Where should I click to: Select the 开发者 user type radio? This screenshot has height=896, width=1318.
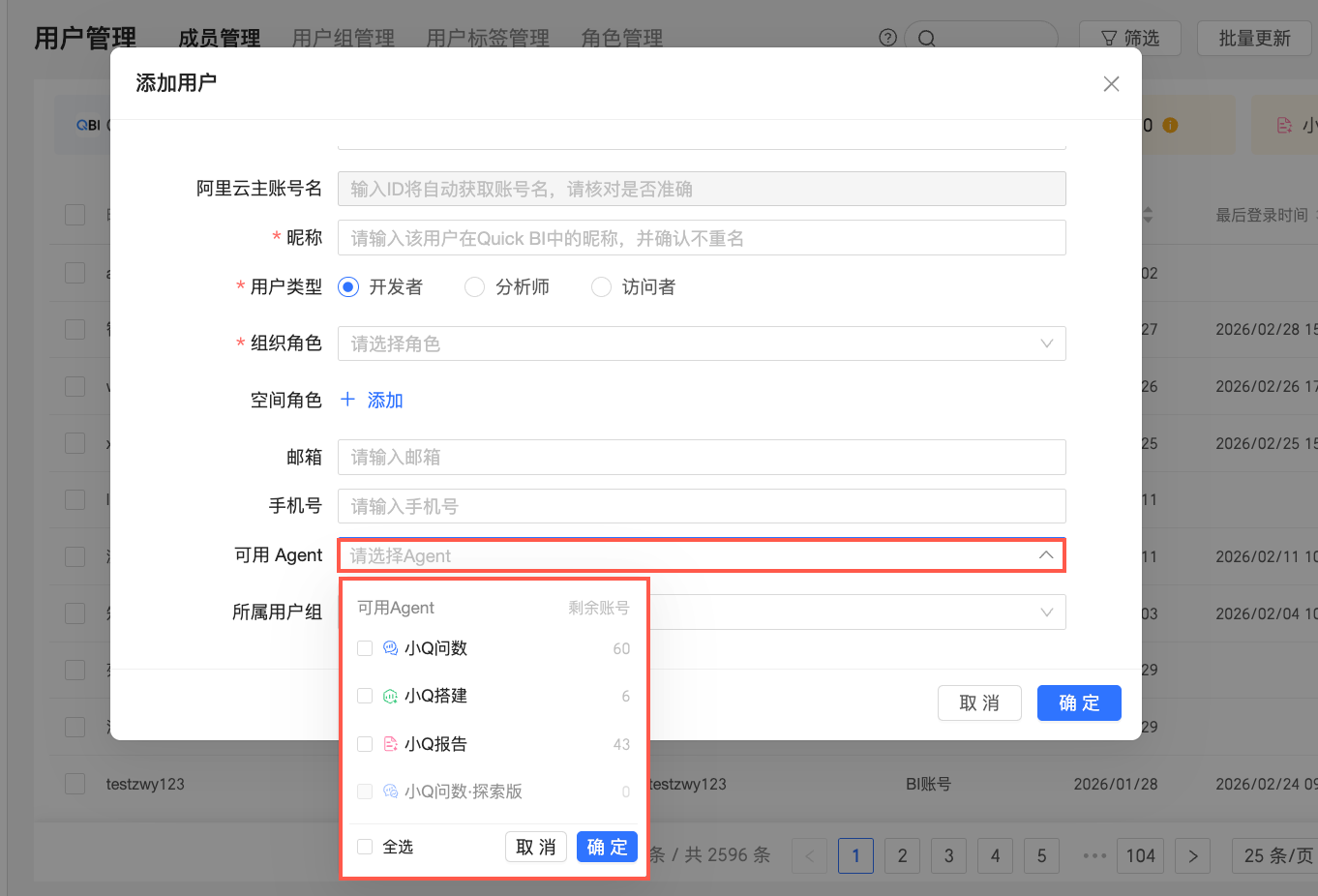(x=348, y=287)
